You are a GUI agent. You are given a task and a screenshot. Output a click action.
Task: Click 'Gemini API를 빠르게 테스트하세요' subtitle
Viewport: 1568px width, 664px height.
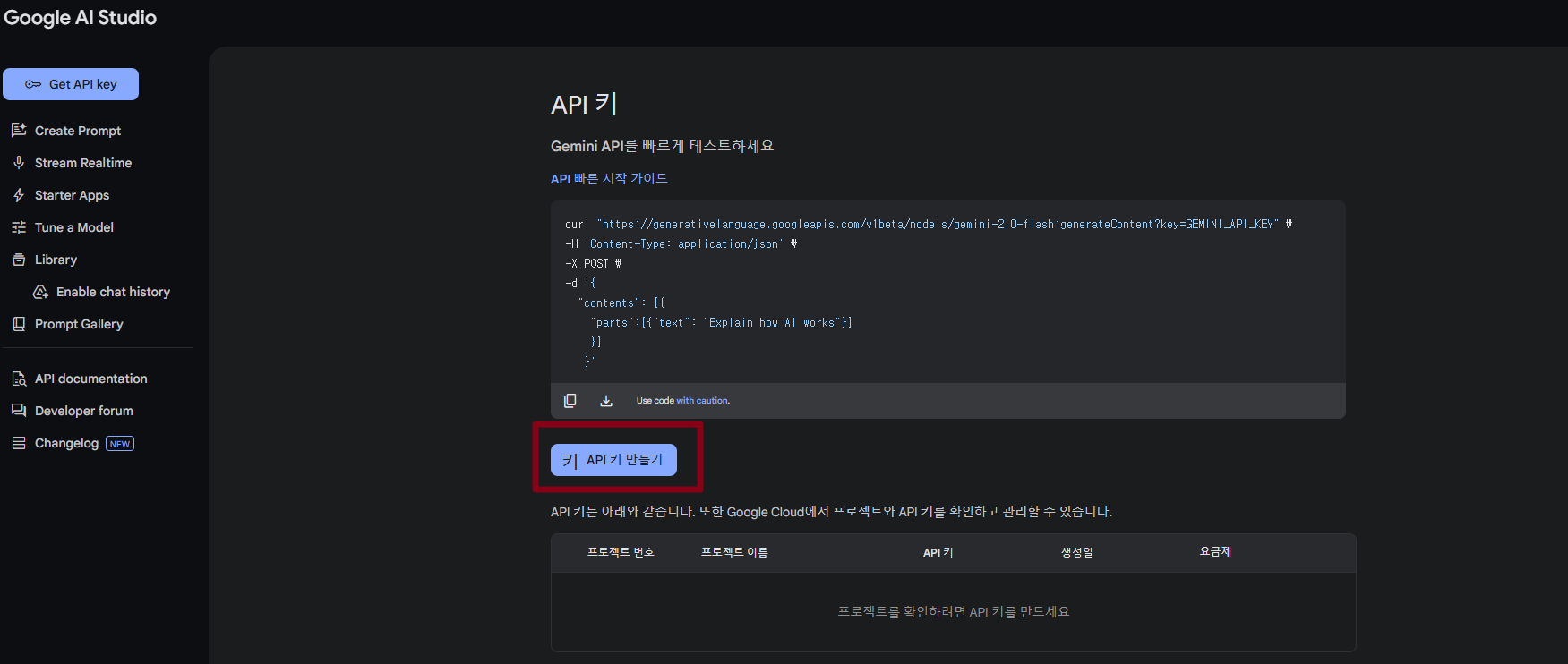click(662, 146)
